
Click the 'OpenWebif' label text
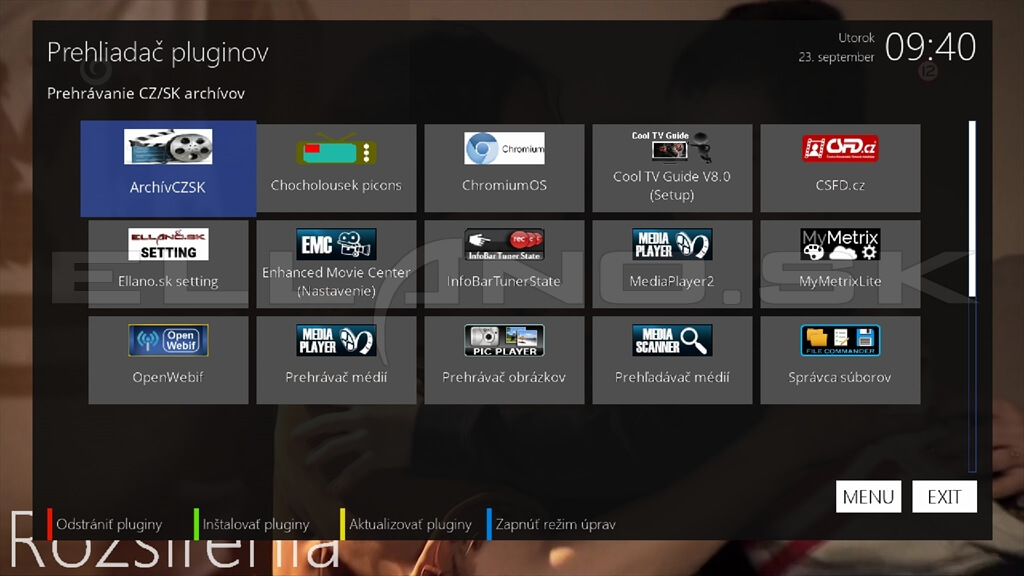pos(168,377)
